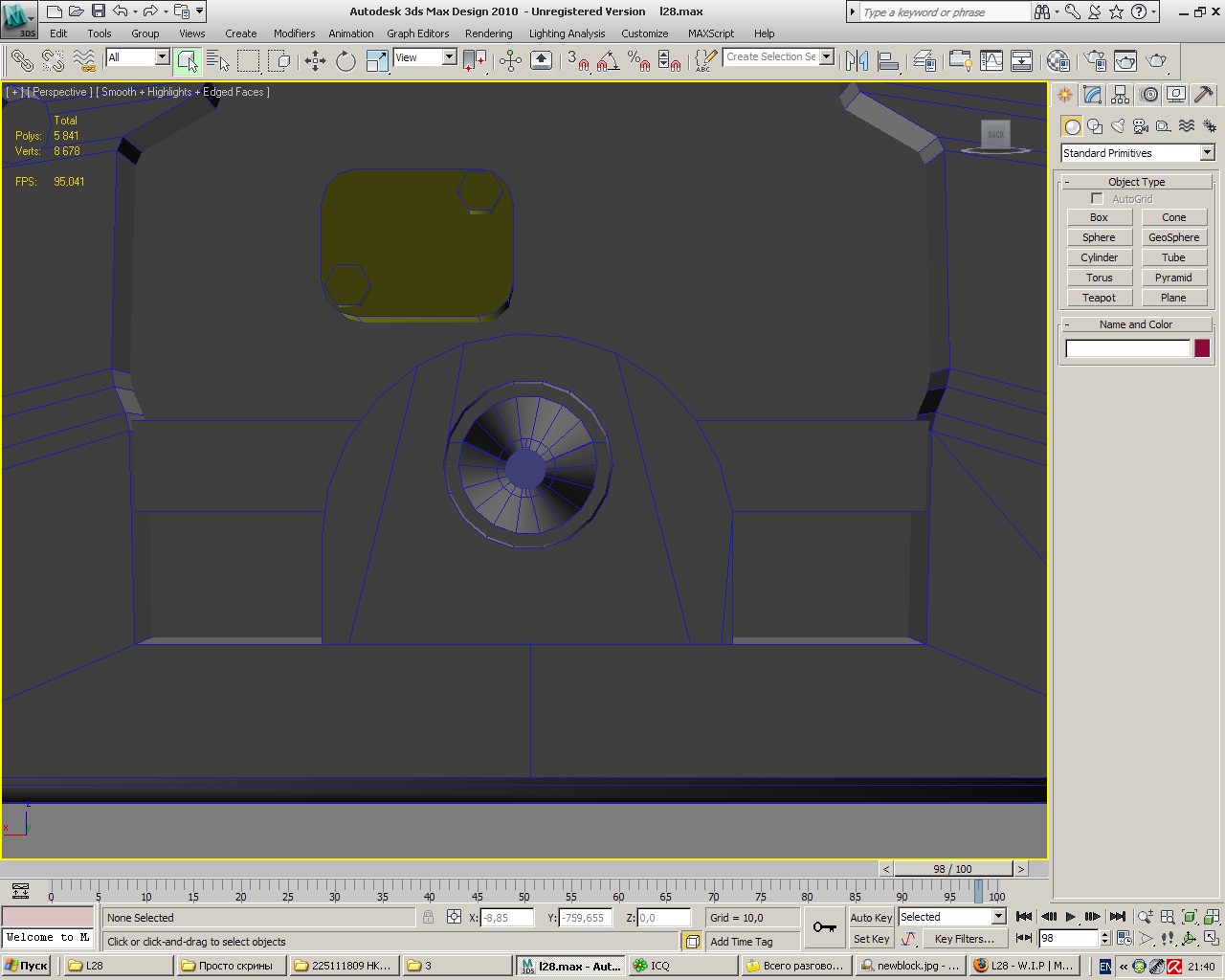Choose the Bind to Space Warp tool

(84, 61)
